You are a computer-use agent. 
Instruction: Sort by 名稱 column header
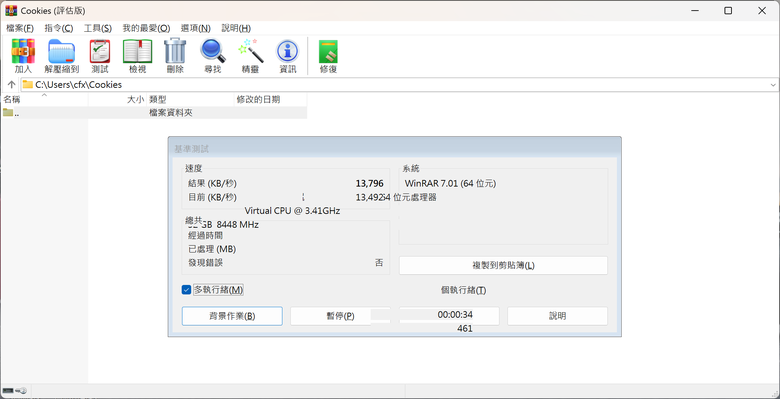tap(44, 100)
